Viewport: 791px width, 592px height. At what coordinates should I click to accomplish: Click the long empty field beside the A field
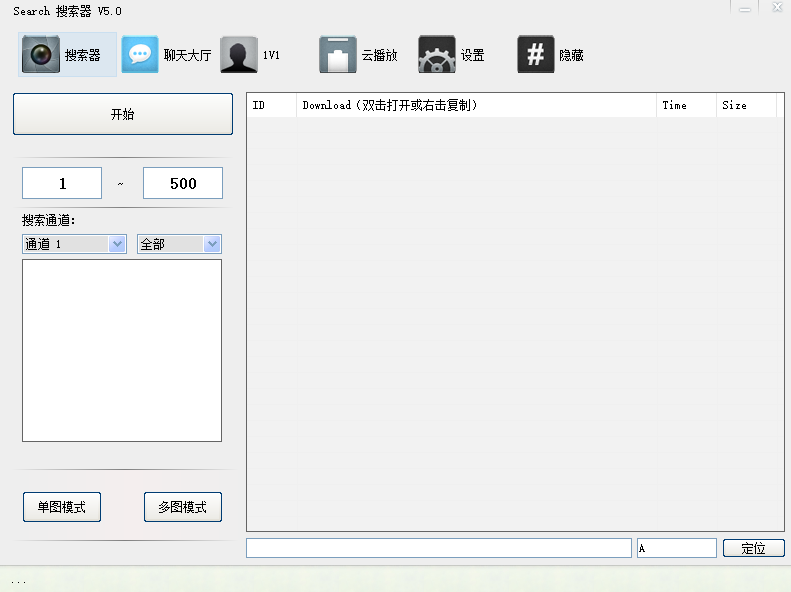[438, 548]
